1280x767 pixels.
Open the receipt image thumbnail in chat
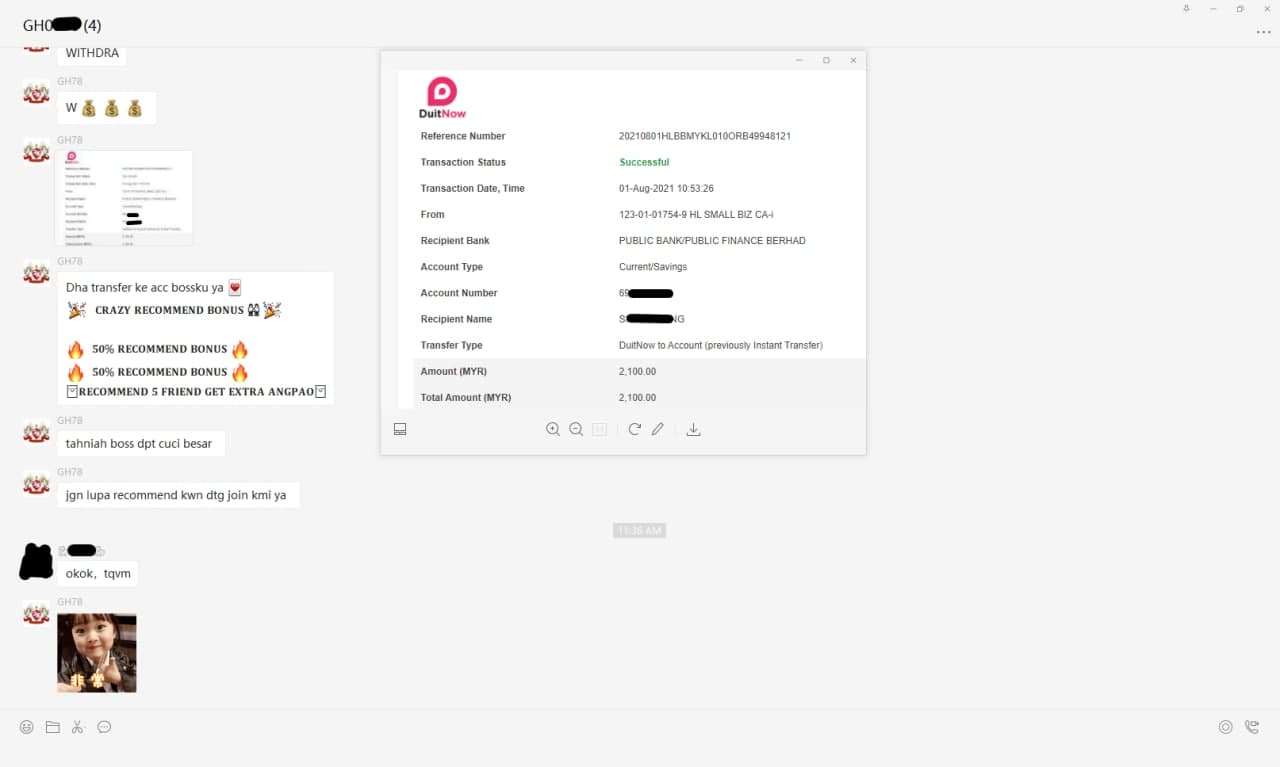(125, 197)
